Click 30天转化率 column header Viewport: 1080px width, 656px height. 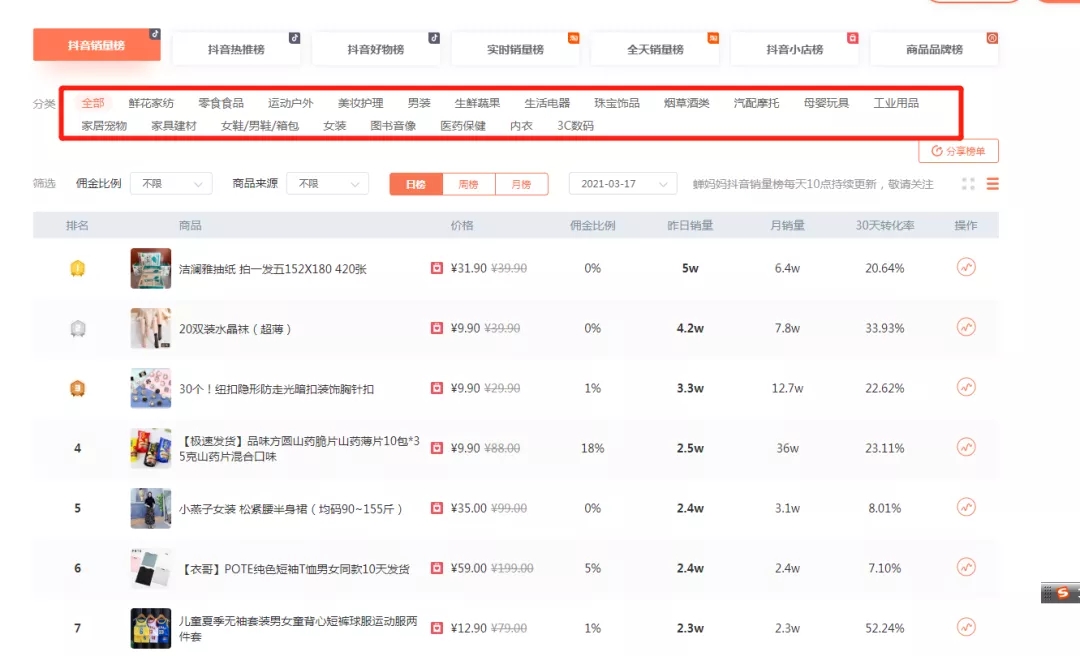tap(885, 225)
